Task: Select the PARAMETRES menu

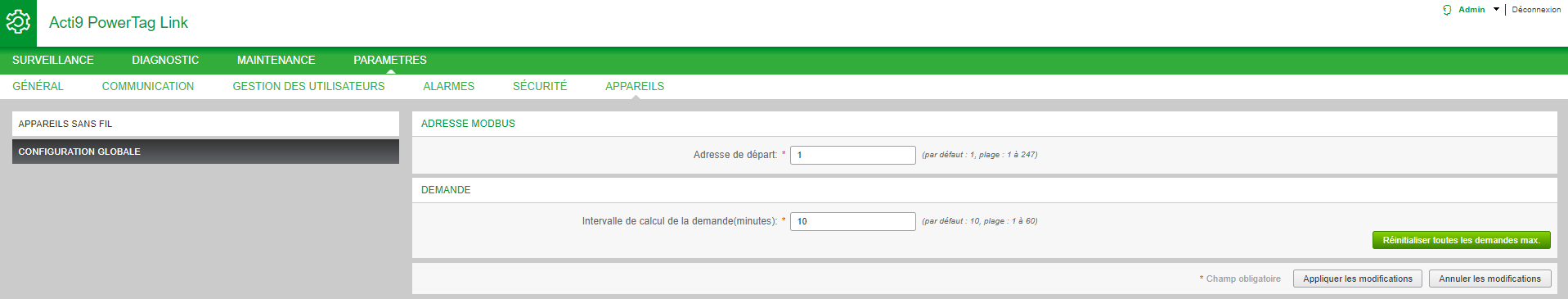Action: [390, 60]
